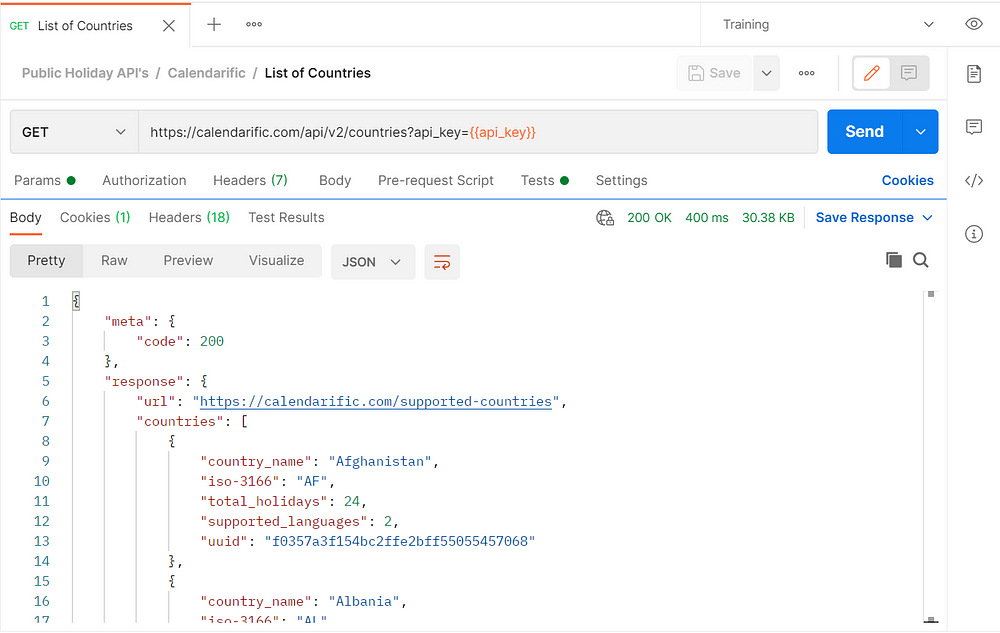Toggle line wrap in response body
Screen dimensions: 1000x633
(x=441, y=262)
